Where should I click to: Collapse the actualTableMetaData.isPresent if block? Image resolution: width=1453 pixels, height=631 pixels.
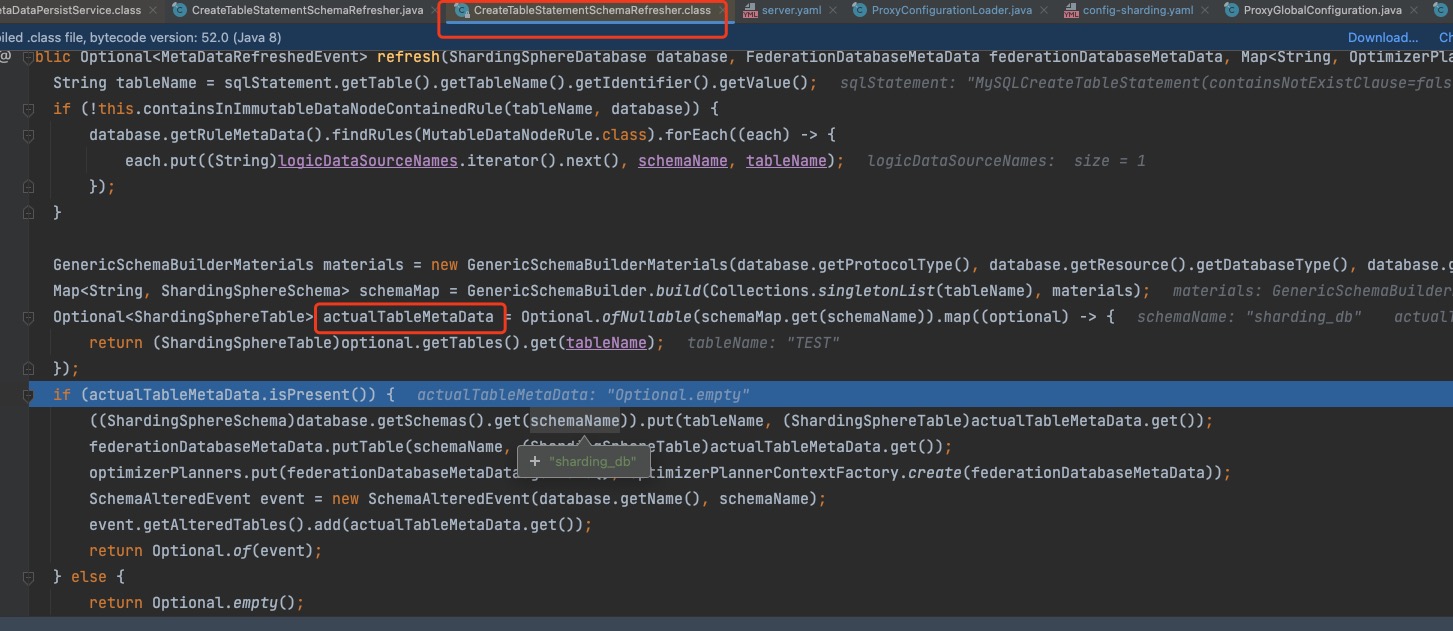tap(30, 394)
